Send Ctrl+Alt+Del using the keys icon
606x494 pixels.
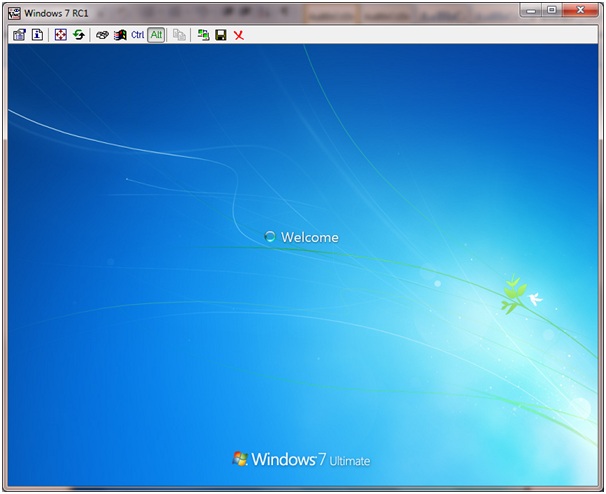[102, 35]
